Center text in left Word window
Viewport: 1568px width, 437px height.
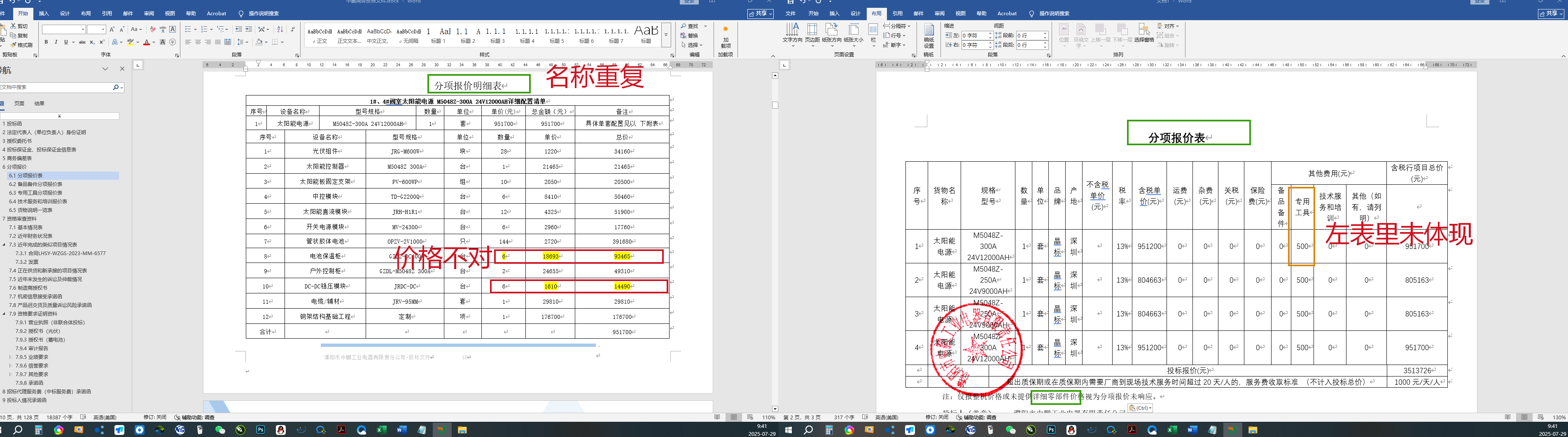[198, 42]
